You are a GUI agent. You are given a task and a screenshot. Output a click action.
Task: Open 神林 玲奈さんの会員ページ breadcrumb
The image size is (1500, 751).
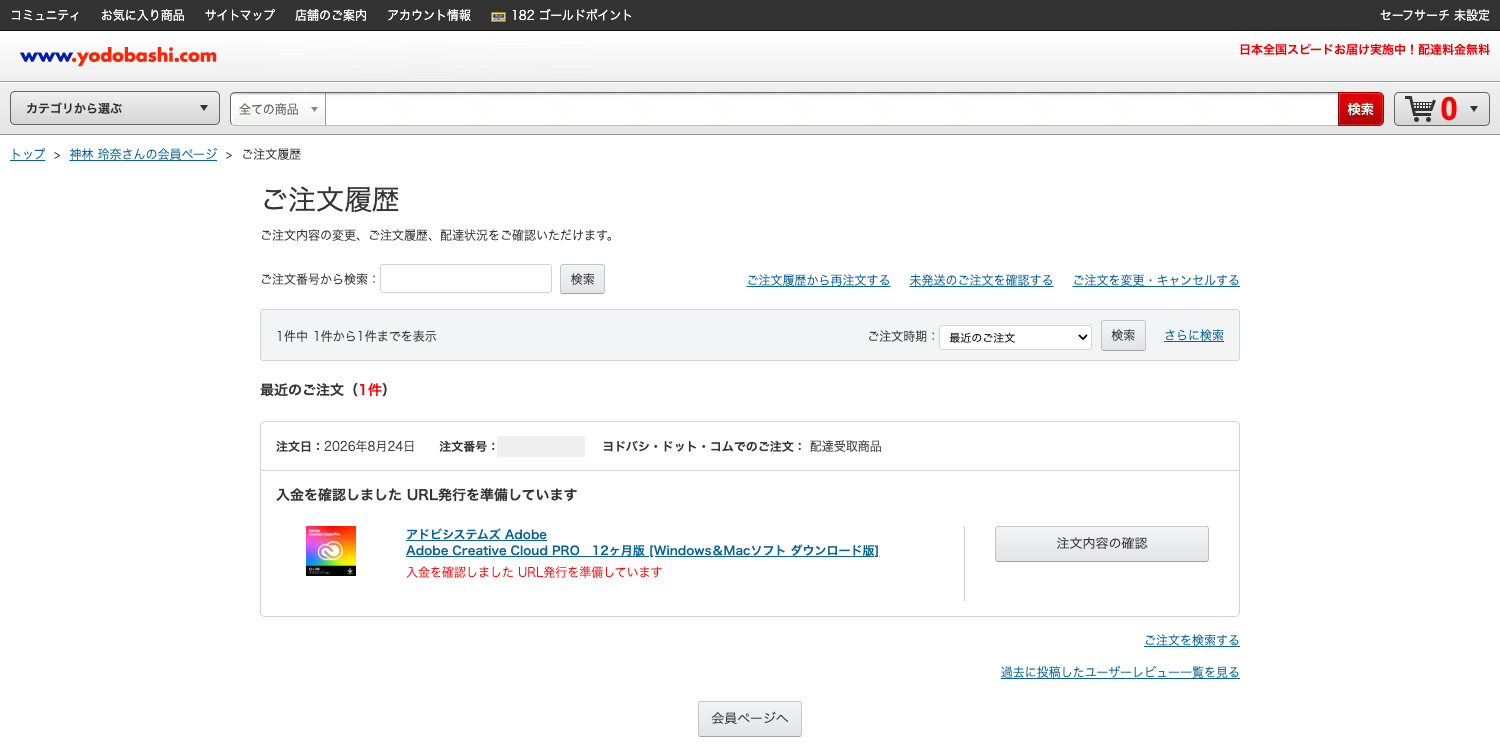(x=143, y=154)
